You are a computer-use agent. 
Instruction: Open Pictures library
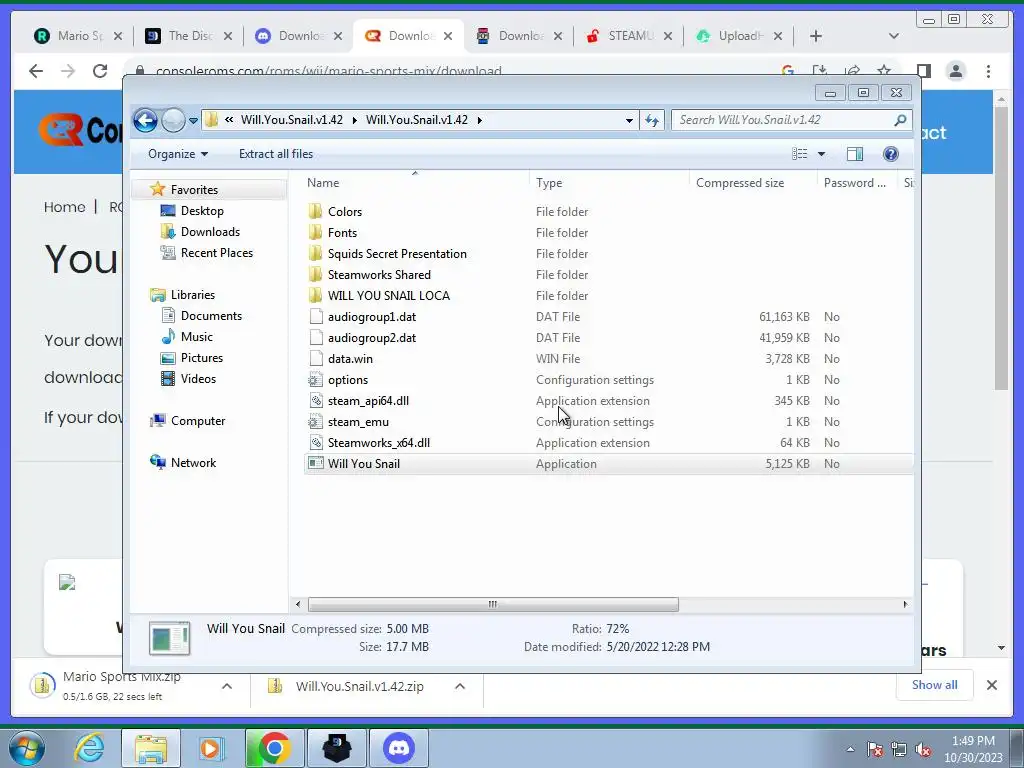[202, 358]
